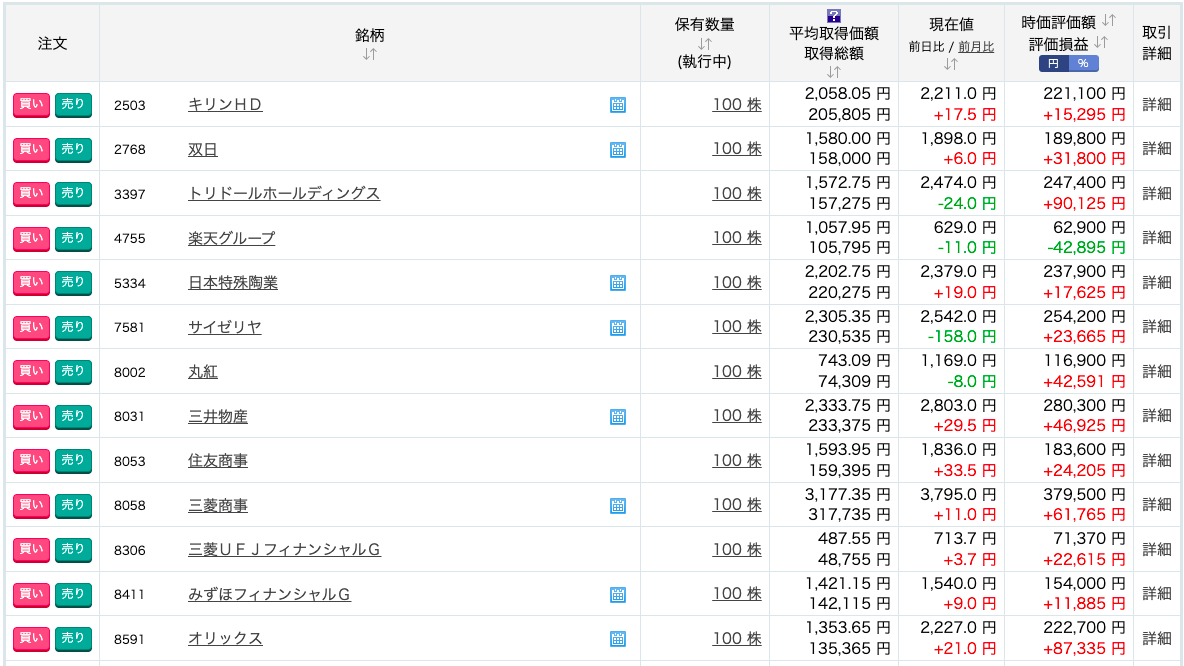Sell 楽天グループ shares
Viewport: 1184px width, 666px height.
(72, 239)
